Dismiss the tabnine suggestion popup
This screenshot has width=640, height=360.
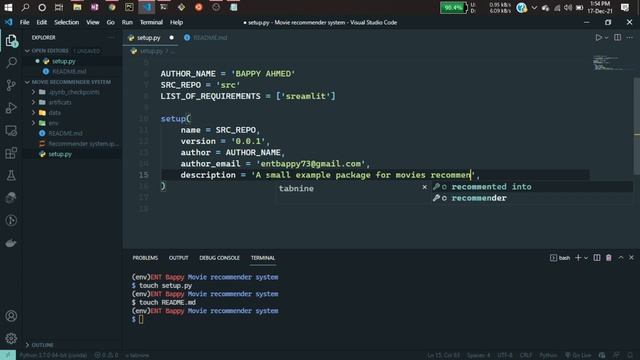[x=424, y=187]
